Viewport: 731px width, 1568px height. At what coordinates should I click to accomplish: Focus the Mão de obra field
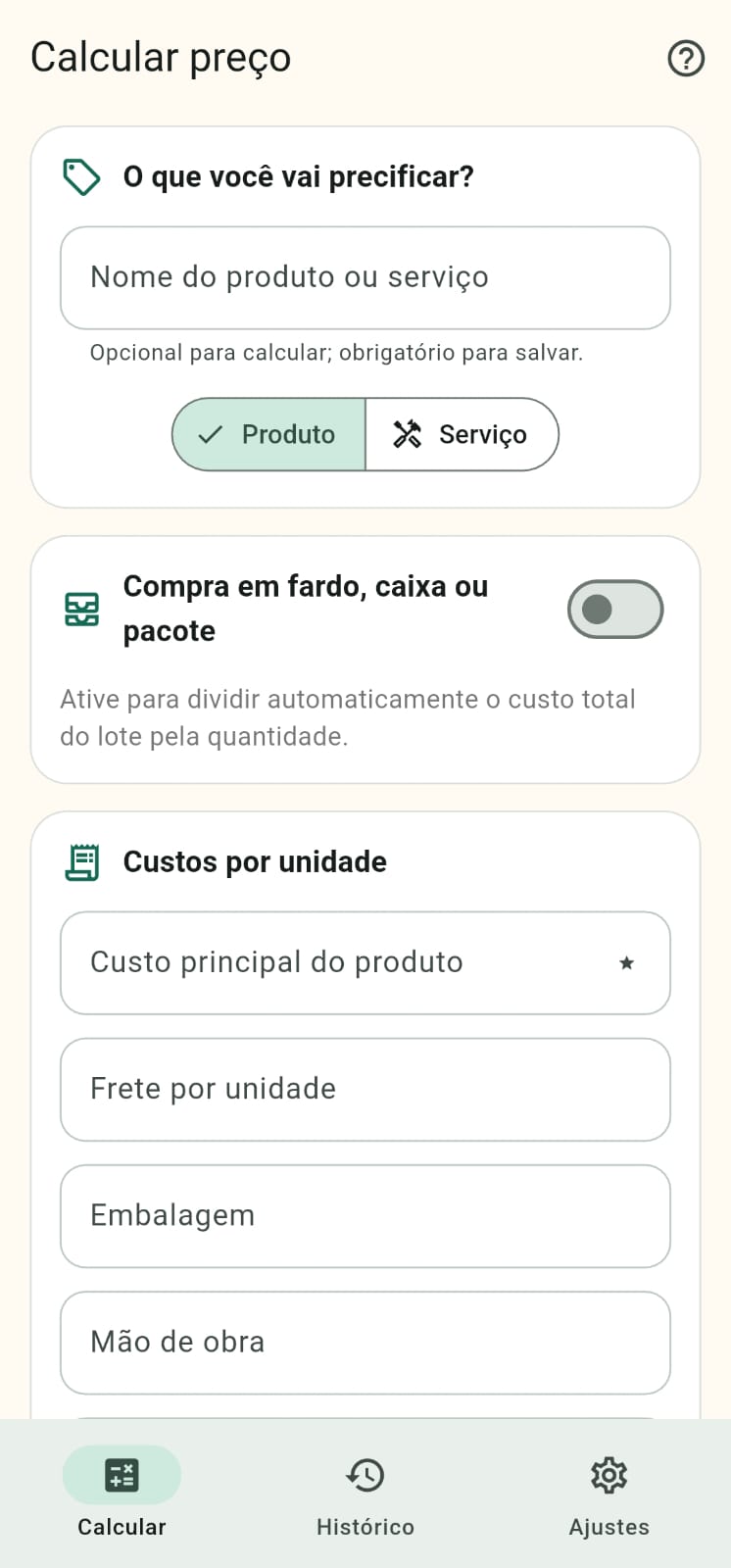[x=365, y=1343]
